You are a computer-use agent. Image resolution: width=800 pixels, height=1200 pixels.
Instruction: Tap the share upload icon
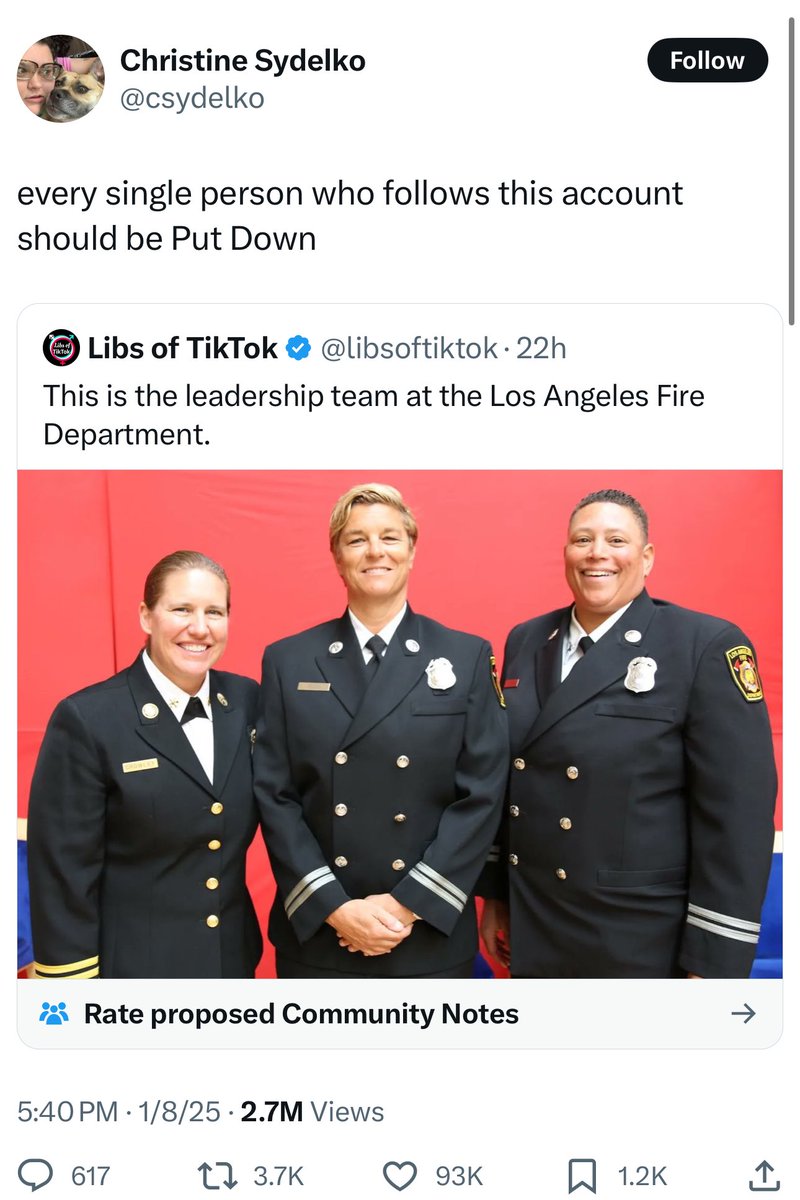pyautogui.click(x=764, y=1175)
